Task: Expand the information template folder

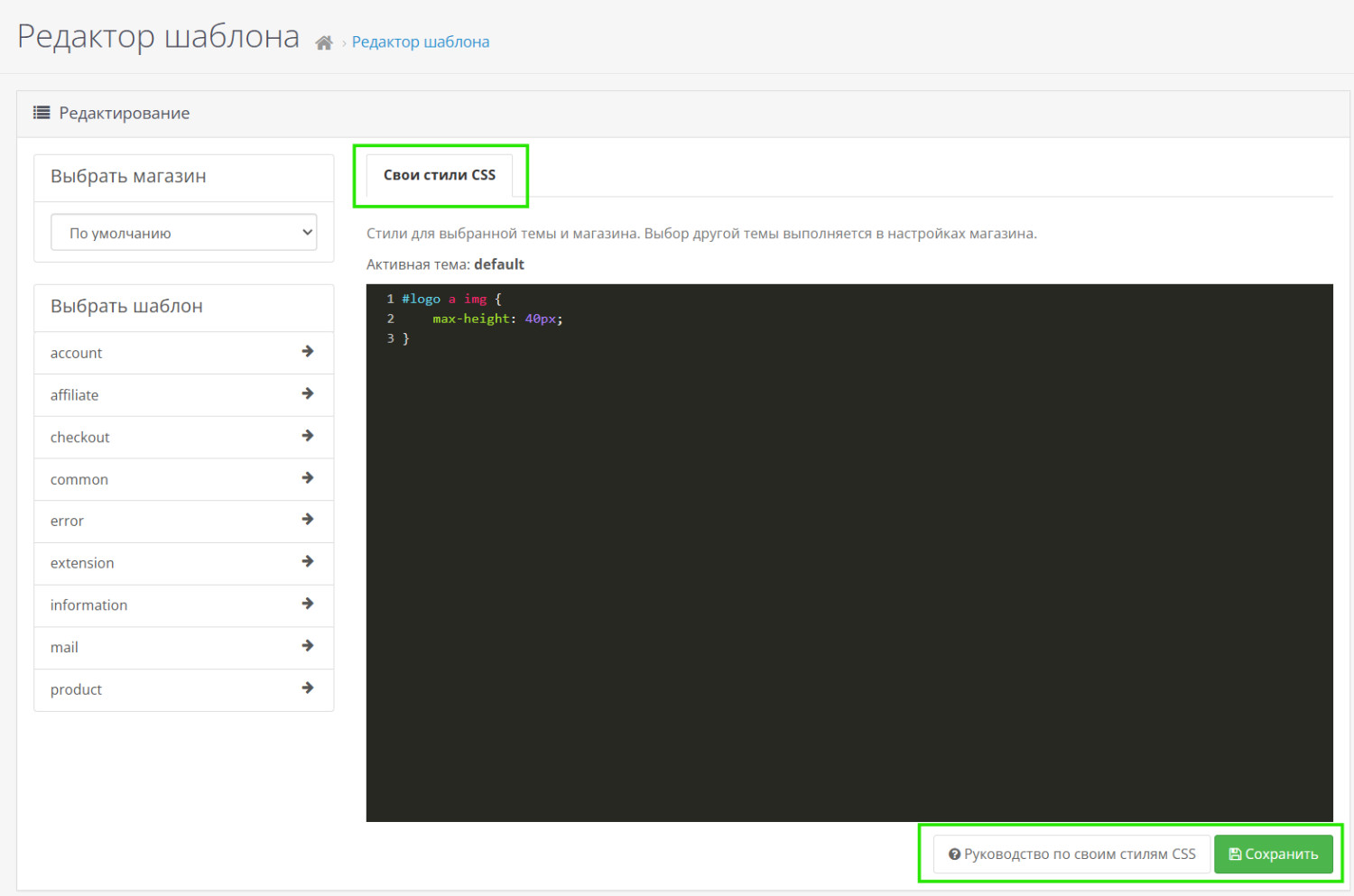Action: [x=184, y=605]
